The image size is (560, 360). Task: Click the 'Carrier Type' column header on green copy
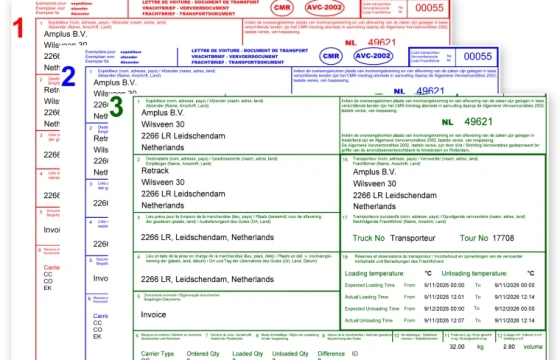click(158, 354)
